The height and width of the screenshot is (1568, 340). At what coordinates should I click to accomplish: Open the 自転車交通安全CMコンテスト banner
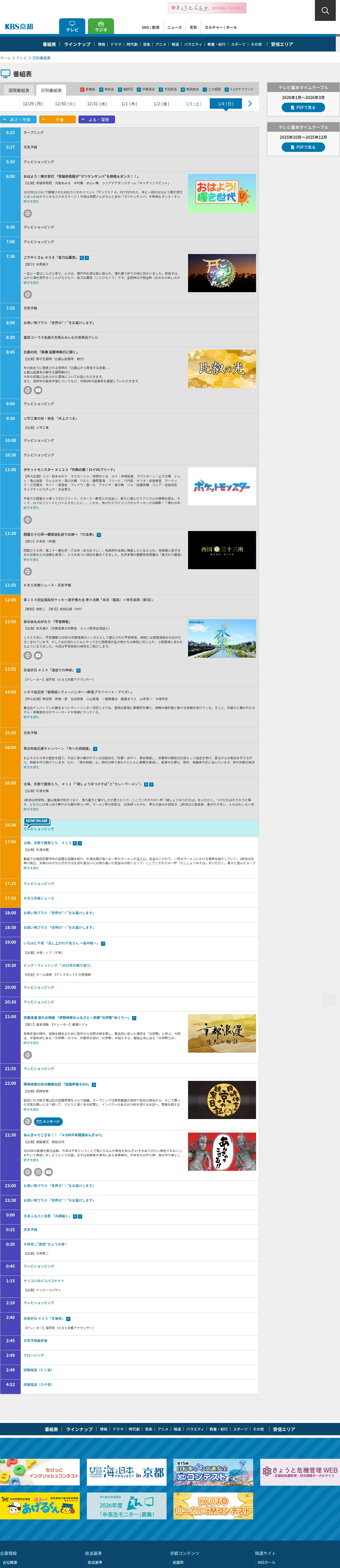tap(213, 1472)
